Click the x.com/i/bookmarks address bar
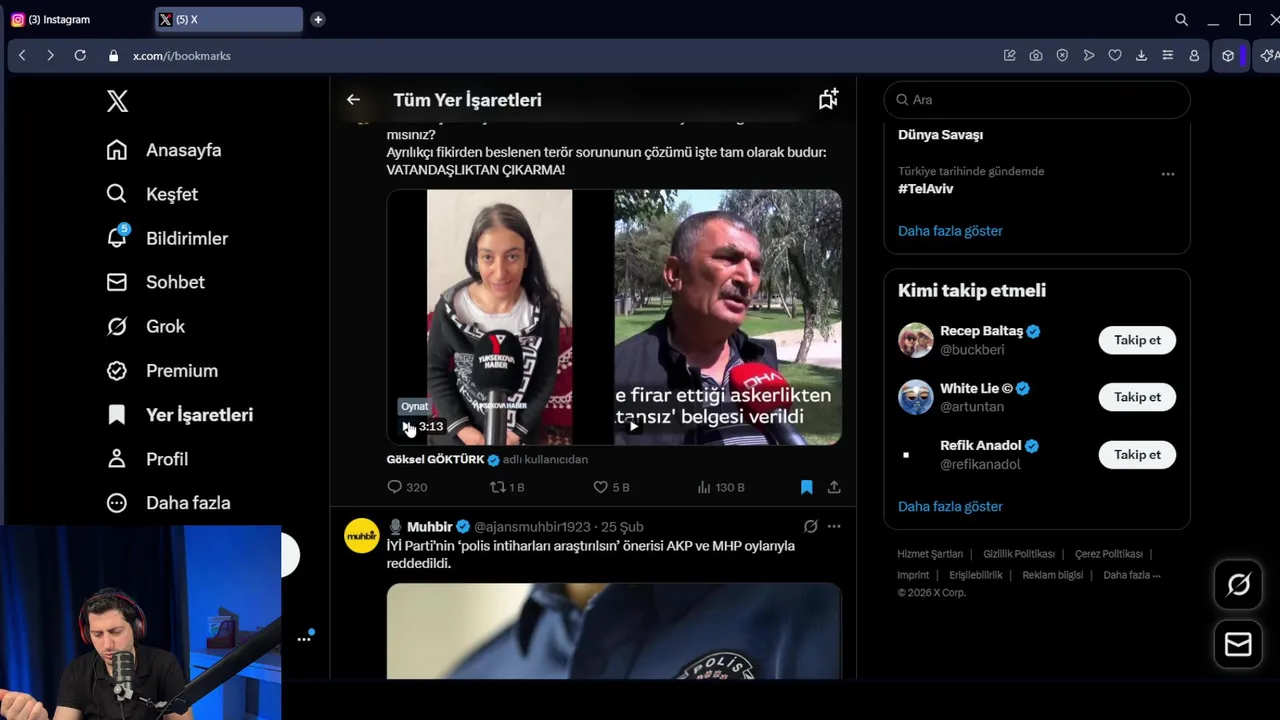 pyautogui.click(x=182, y=56)
